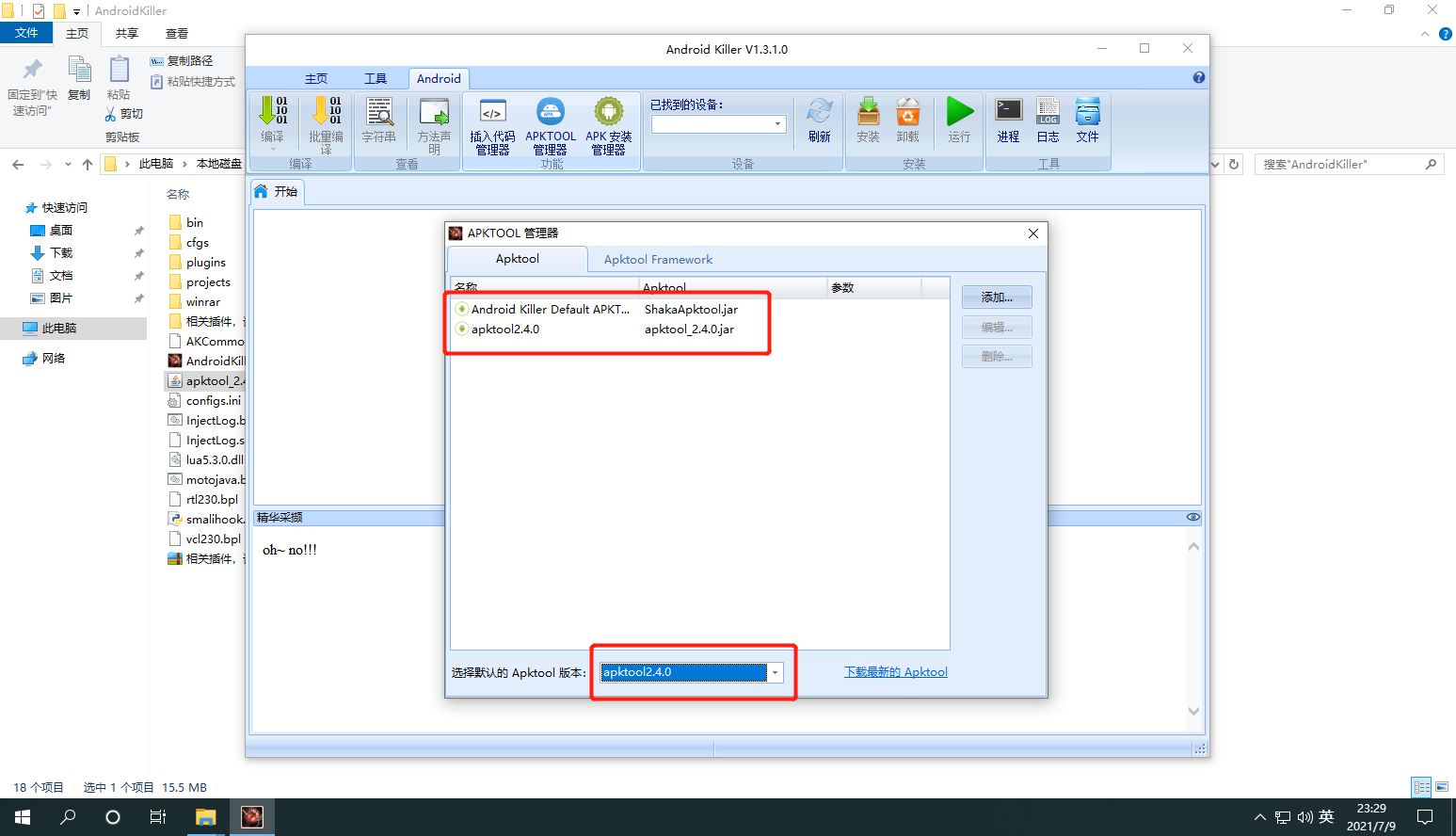
Task: Toggle the eye icon in the bottom panel
Action: tap(1192, 518)
